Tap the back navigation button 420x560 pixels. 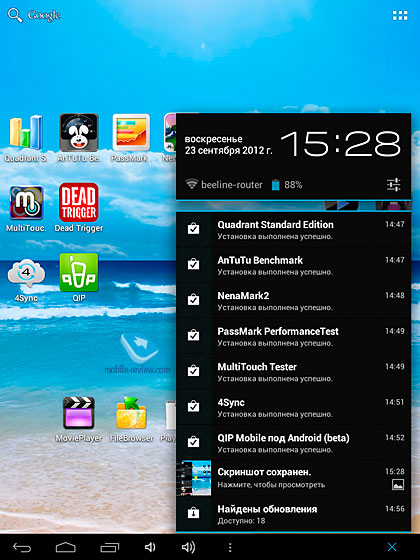click(22, 547)
